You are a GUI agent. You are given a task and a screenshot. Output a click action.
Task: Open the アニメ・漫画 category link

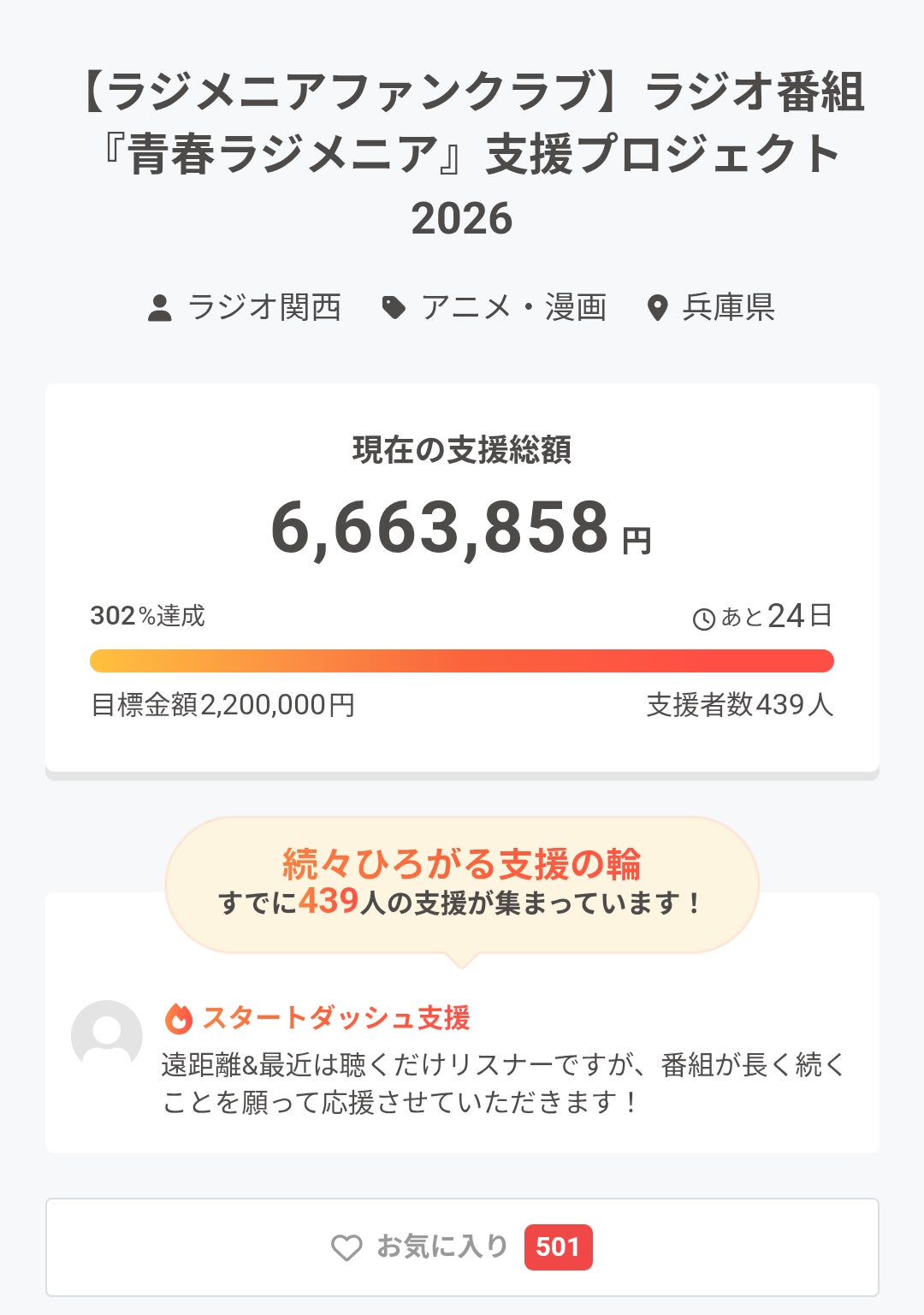point(513,307)
